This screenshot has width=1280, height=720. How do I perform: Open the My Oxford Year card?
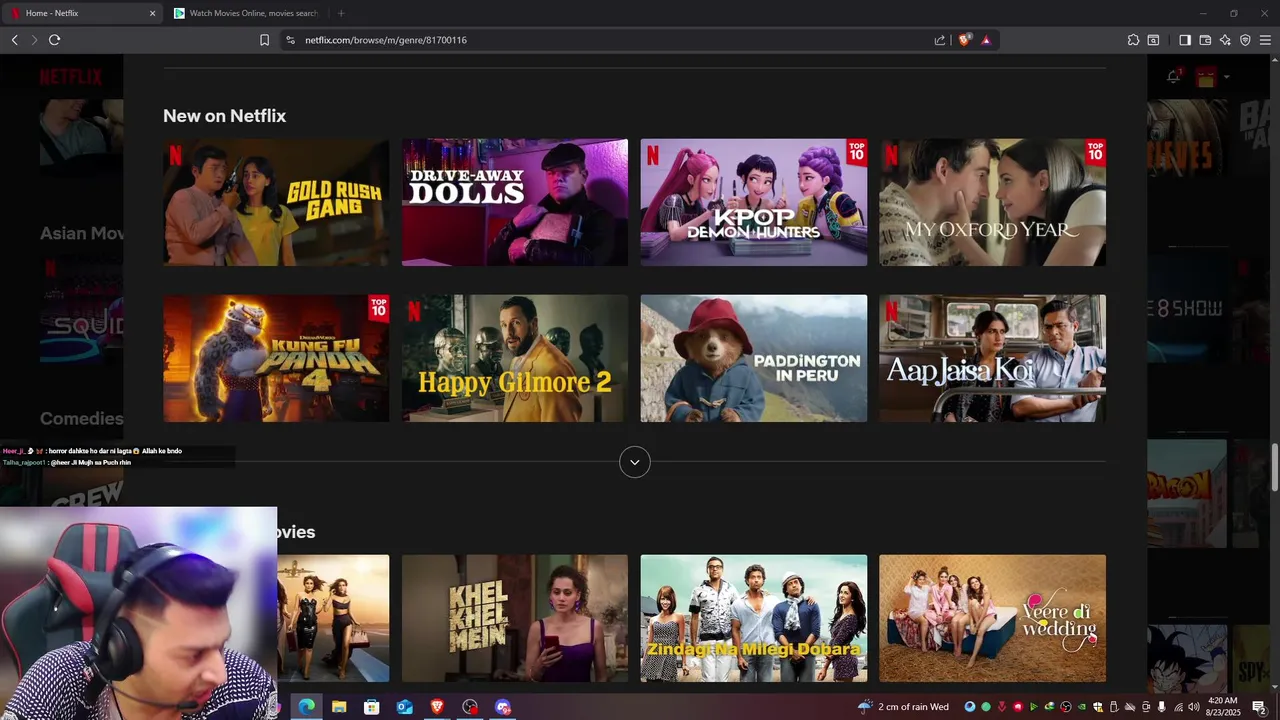[x=993, y=202]
